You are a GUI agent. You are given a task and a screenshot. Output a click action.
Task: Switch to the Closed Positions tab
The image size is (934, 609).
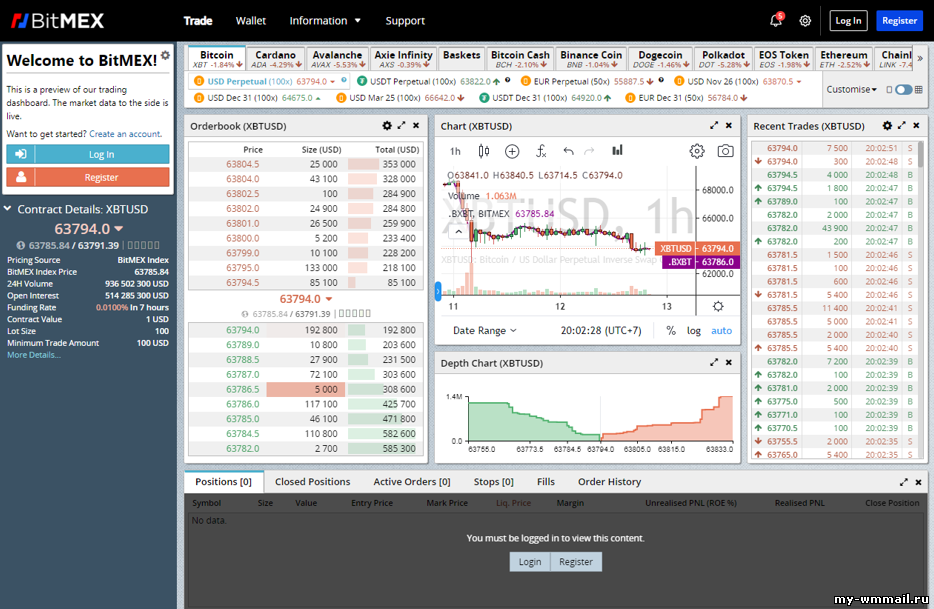[313, 482]
